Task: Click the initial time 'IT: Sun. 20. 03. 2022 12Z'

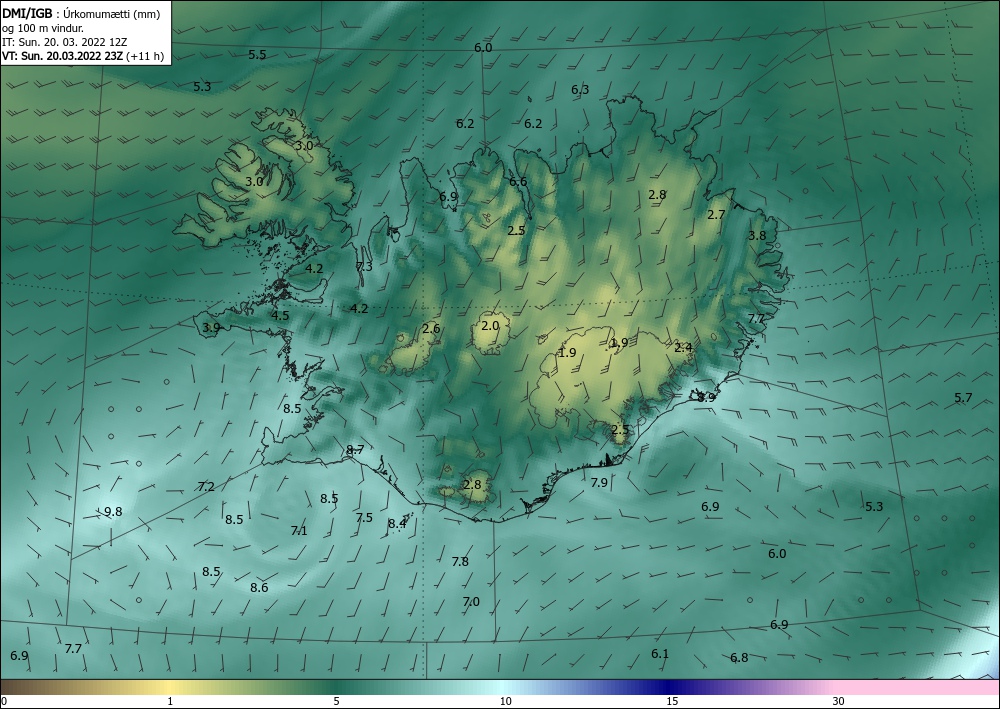Action: [x=64, y=42]
